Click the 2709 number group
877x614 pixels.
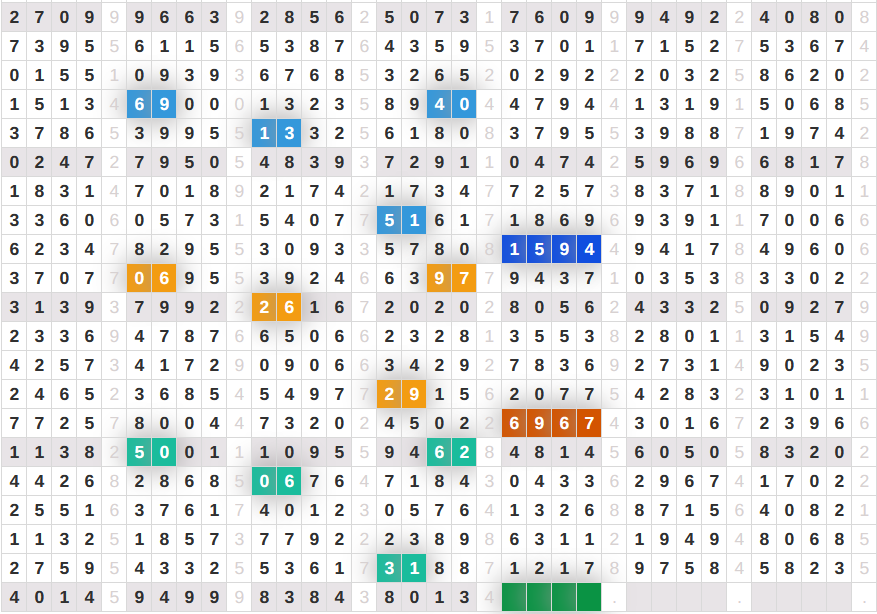click(x=51, y=17)
